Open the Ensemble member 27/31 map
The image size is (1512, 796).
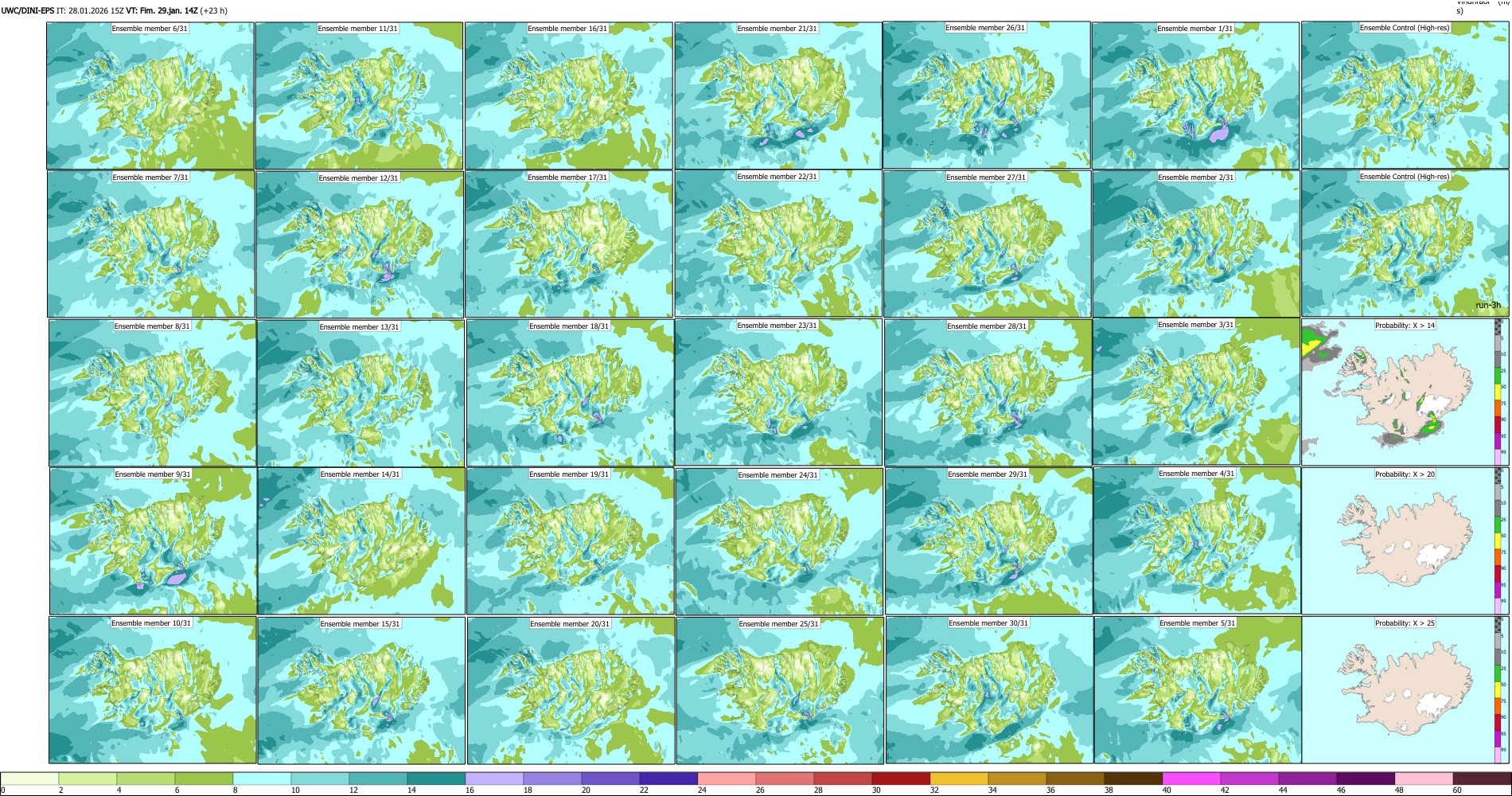[x=987, y=244]
